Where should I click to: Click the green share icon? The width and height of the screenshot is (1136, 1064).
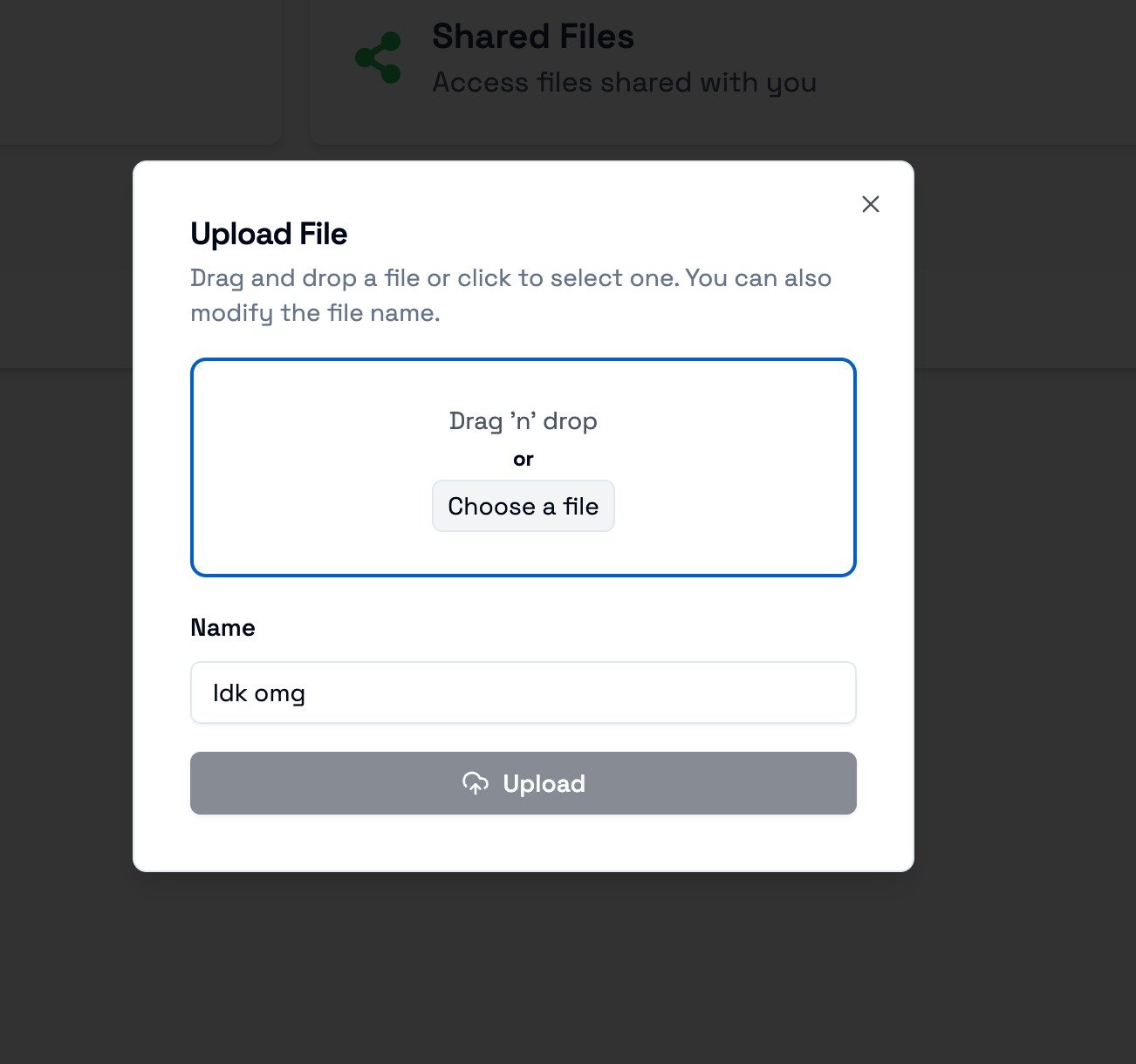379,58
